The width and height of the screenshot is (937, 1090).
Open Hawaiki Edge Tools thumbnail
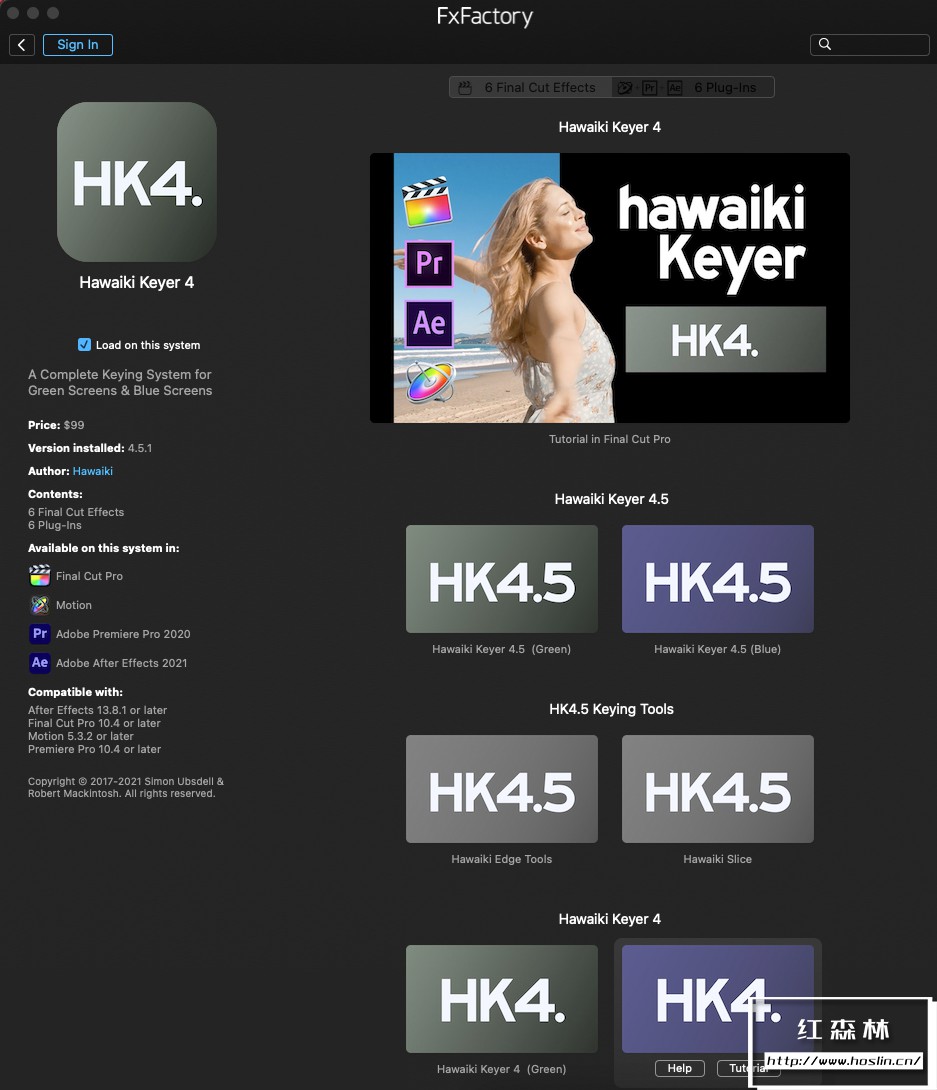tap(502, 789)
